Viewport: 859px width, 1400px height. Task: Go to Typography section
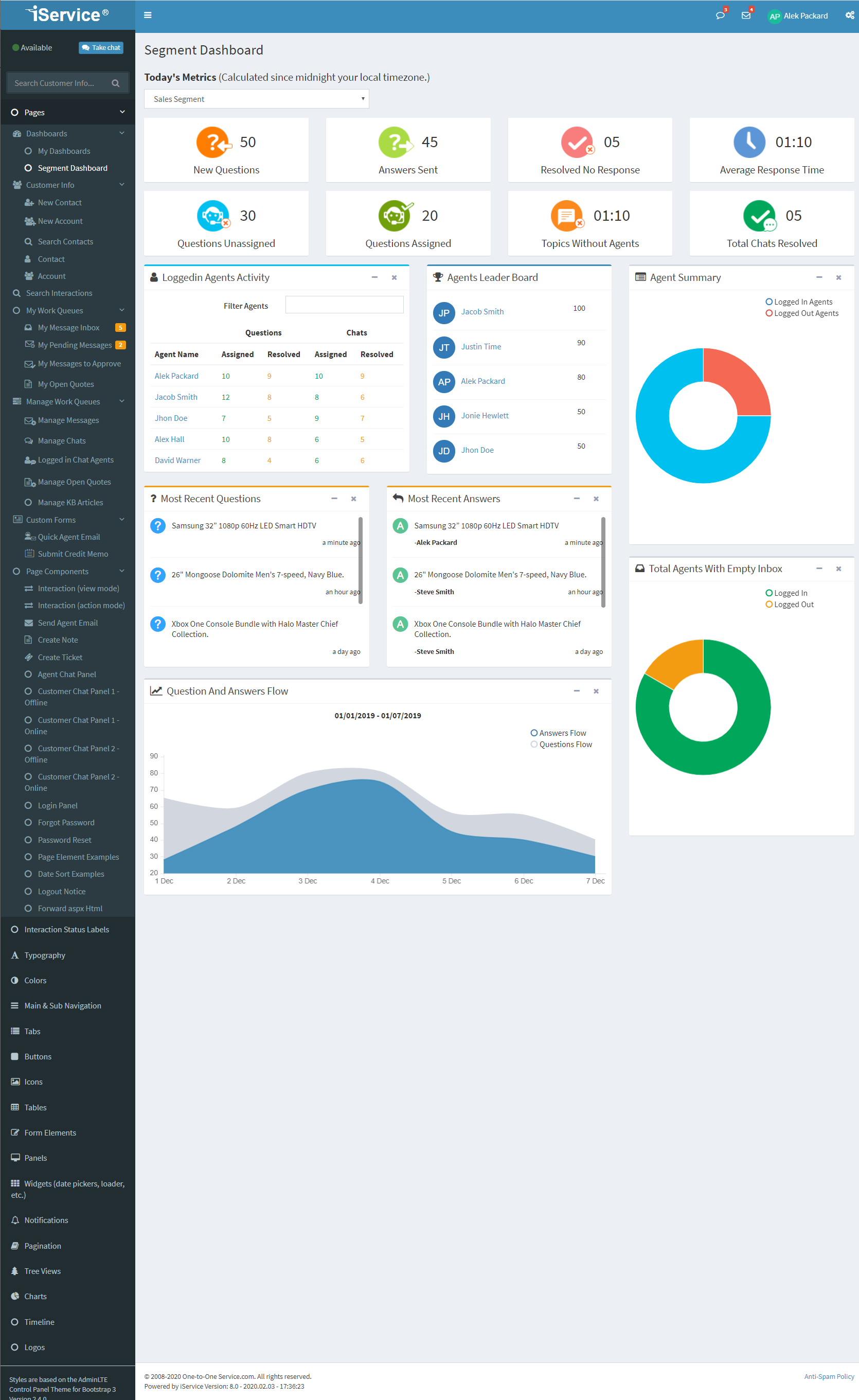[x=44, y=954]
